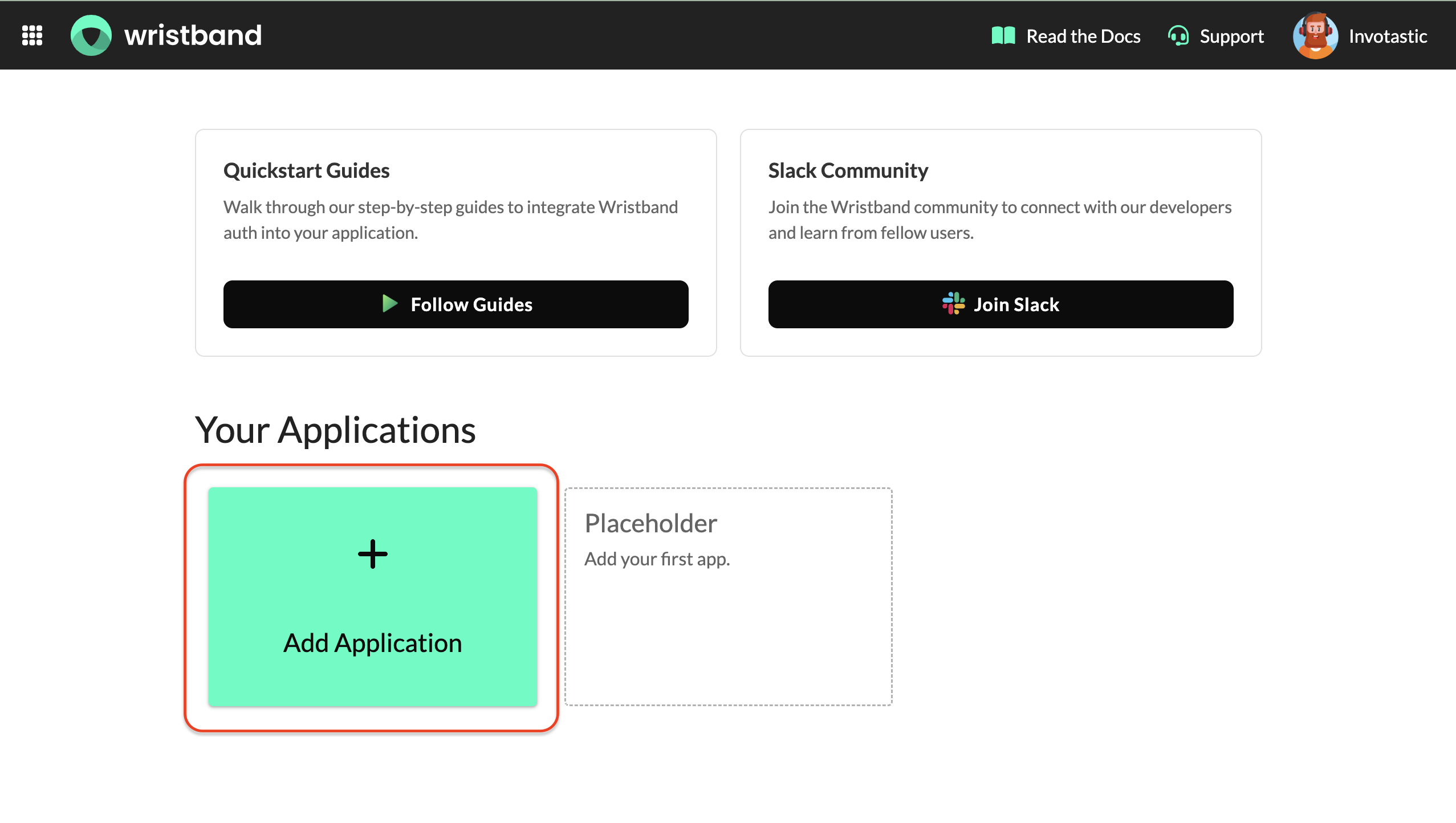
Task: Click the wristband wordmark text
Action: coord(193,35)
